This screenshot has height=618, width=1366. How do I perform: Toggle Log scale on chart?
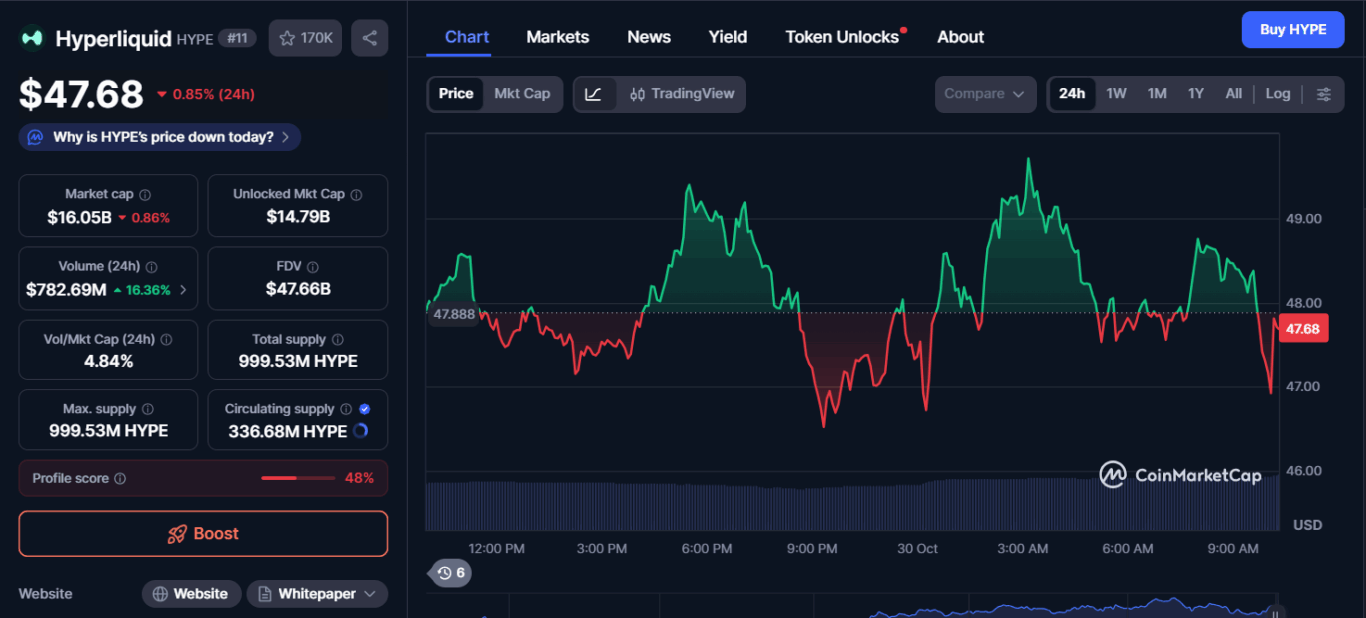[1277, 94]
